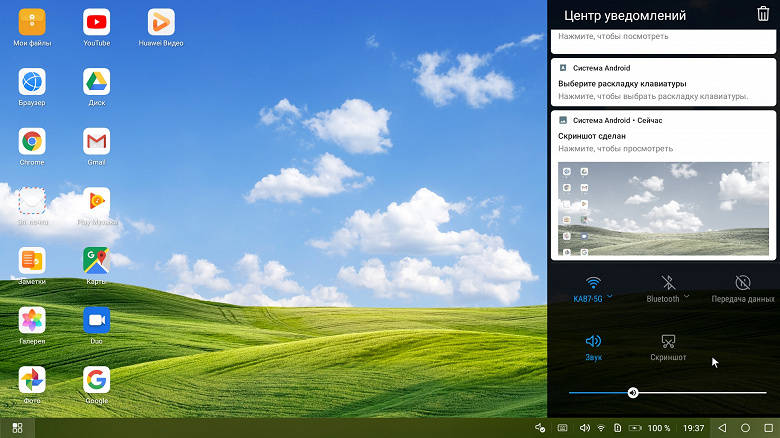Open the Эл. почта mail app
Viewport: 780px width, 438px height.
coord(32,201)
